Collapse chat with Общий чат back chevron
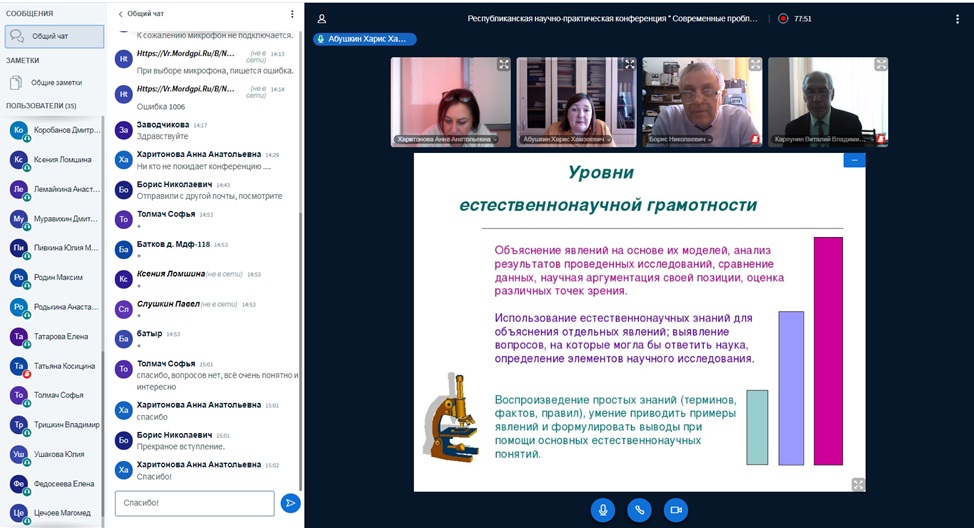This screenshot has width=974, height=528. (121, 14)
